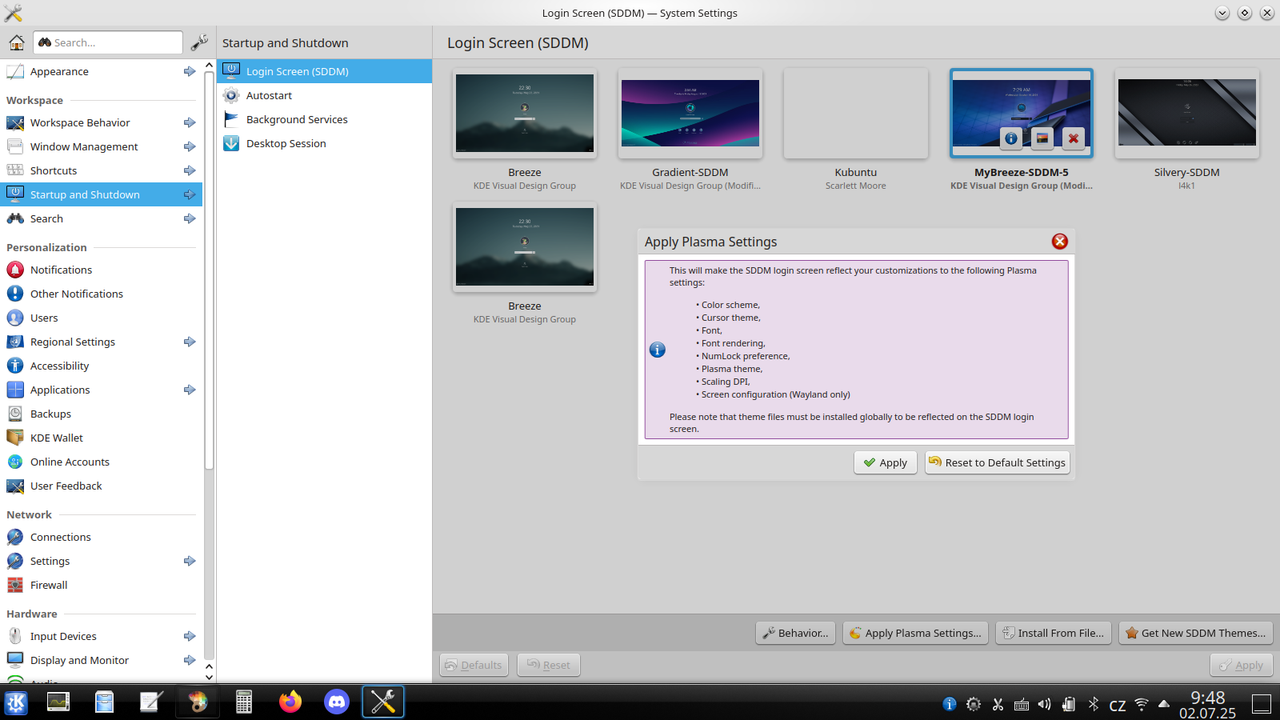Image resolution: width=1280 pixels, height=720 pixels.
Task: Open the Wi-Fi network tray icon
Action: click(1141, 704)
